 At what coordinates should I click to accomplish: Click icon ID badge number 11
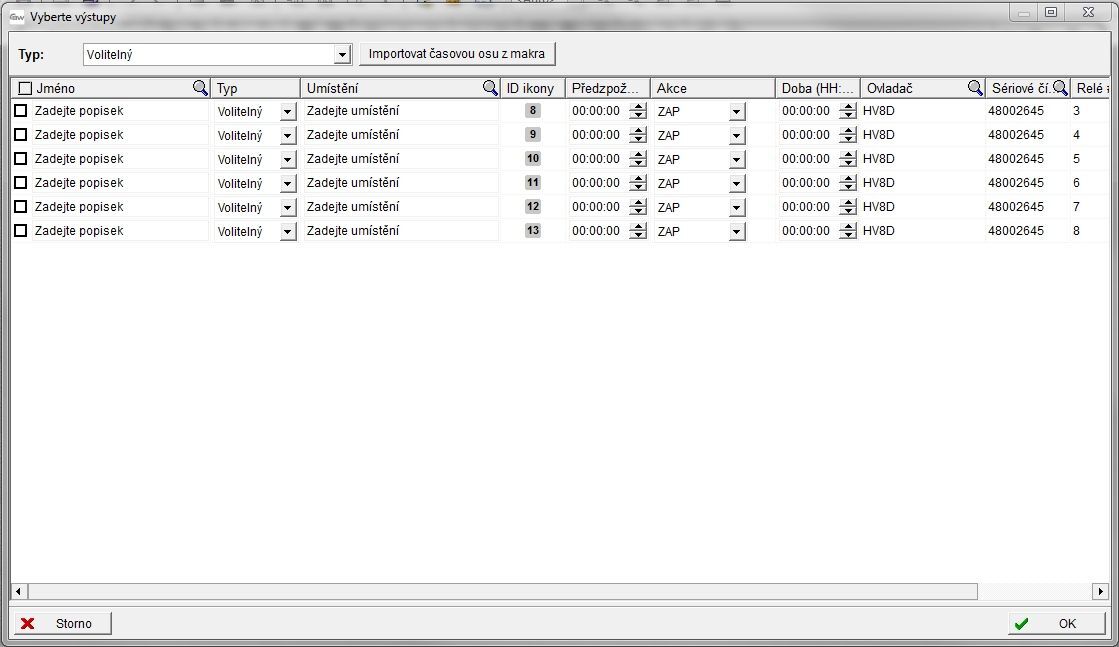click(533, 183)
